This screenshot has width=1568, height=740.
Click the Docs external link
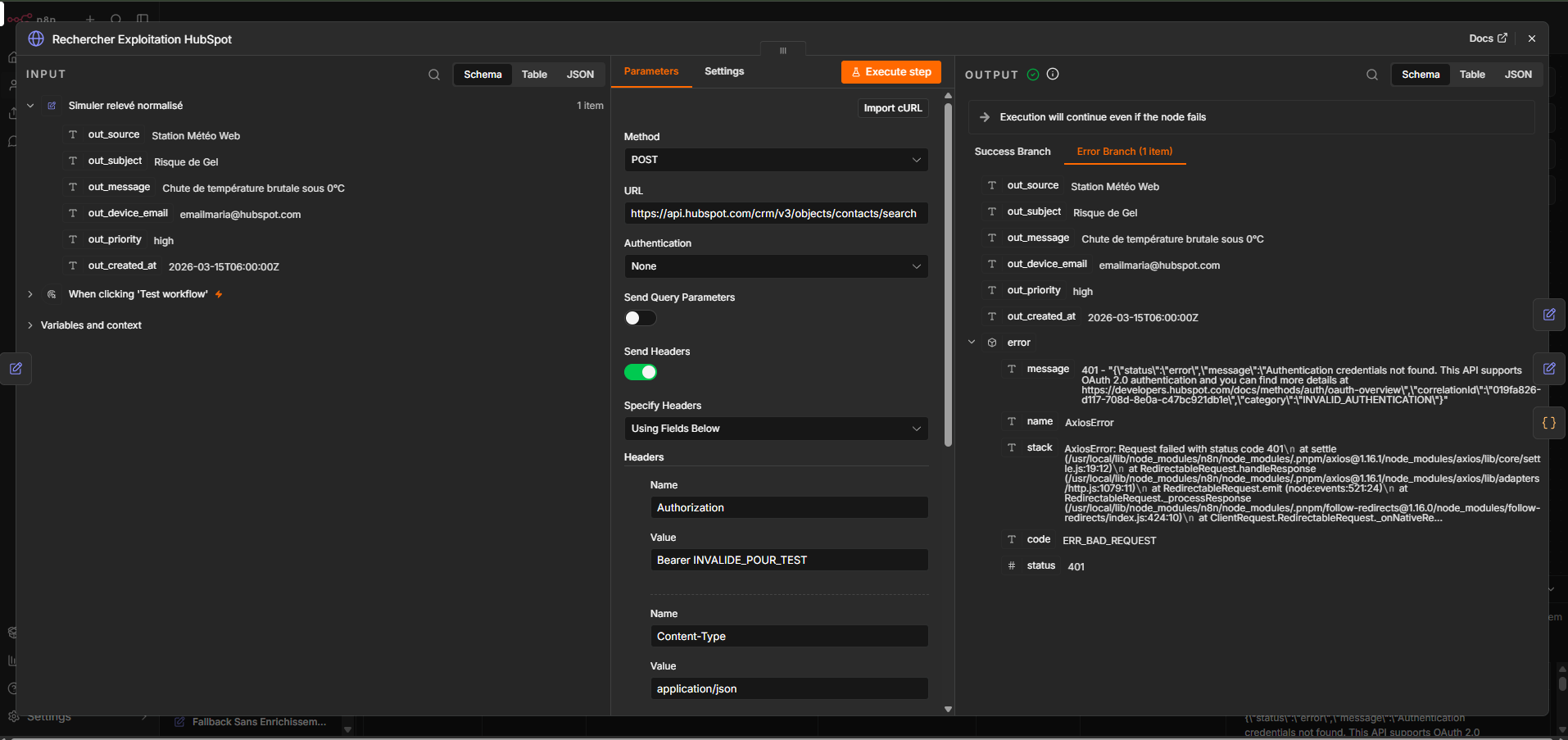coord(1488,39)
